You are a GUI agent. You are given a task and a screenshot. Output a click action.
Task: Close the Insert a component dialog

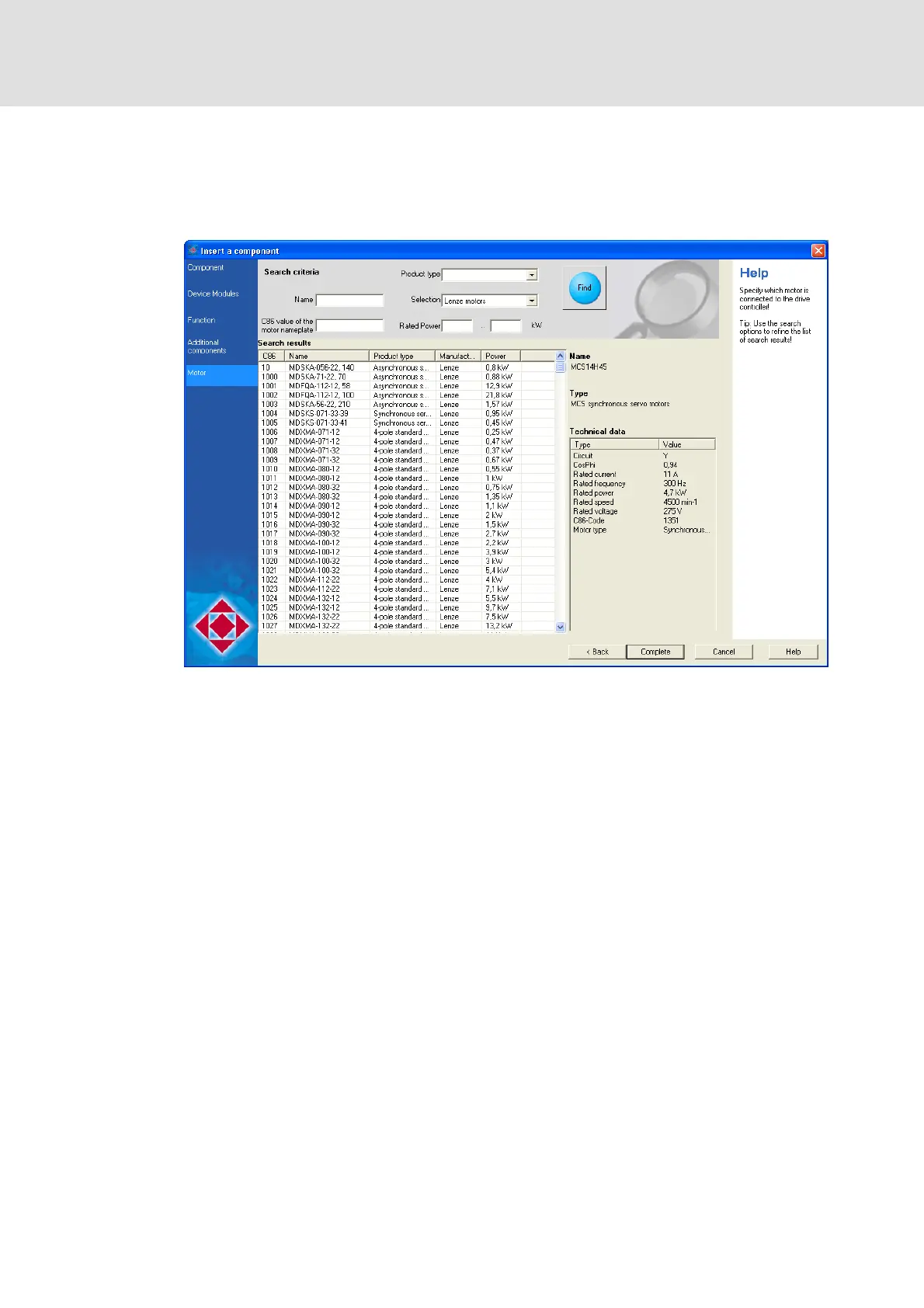point(818,250)
